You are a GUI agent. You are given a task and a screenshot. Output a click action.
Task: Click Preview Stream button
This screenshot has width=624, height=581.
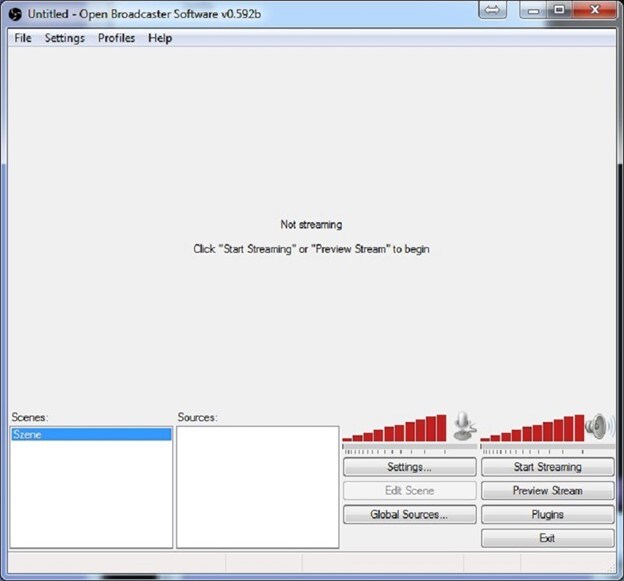[548, 491]
